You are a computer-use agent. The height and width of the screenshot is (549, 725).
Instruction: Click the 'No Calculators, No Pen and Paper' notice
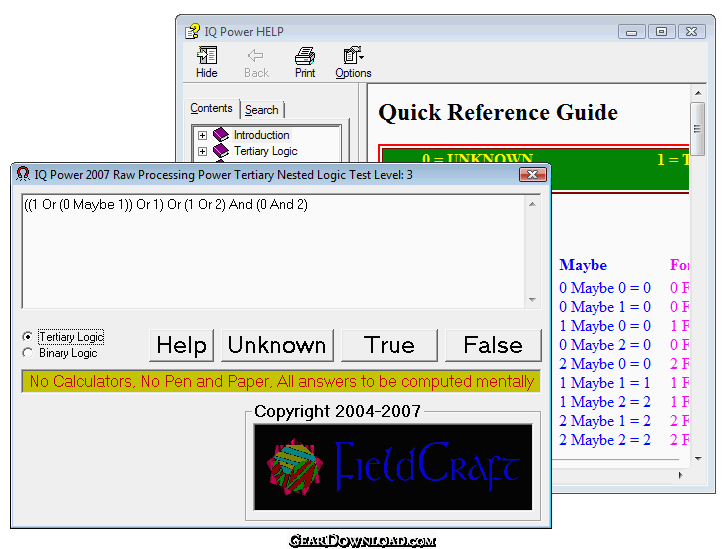[x=282, y=382]
